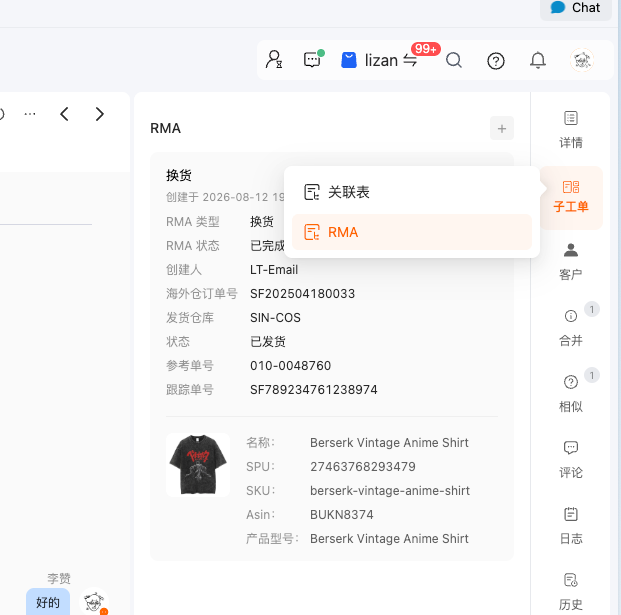Select RMA in the popup menu
The height and width of the screenshot is (615, 621).
(x=412, y=232)
